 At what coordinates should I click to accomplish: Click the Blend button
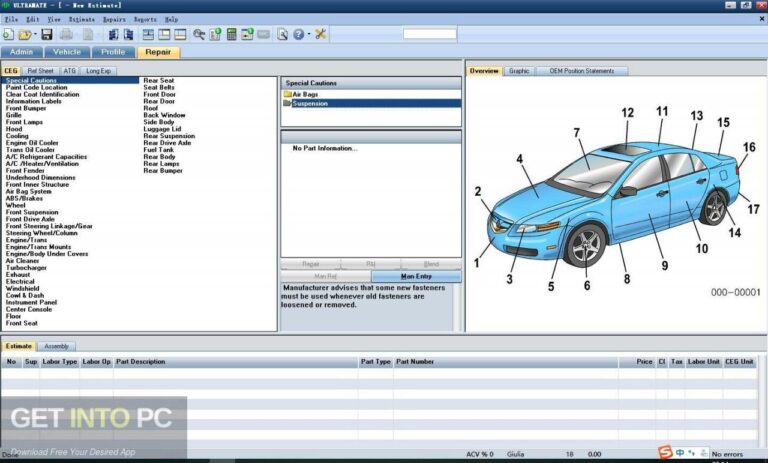click(431, 264)
